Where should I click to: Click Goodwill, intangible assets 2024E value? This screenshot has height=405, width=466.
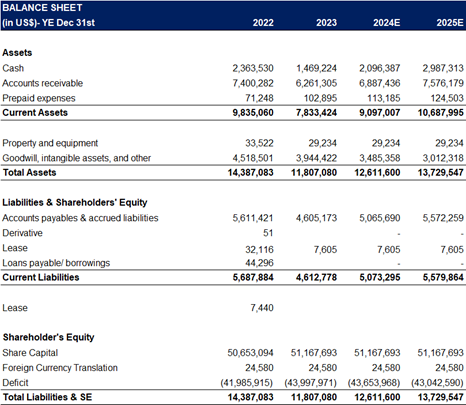(380, 158)
